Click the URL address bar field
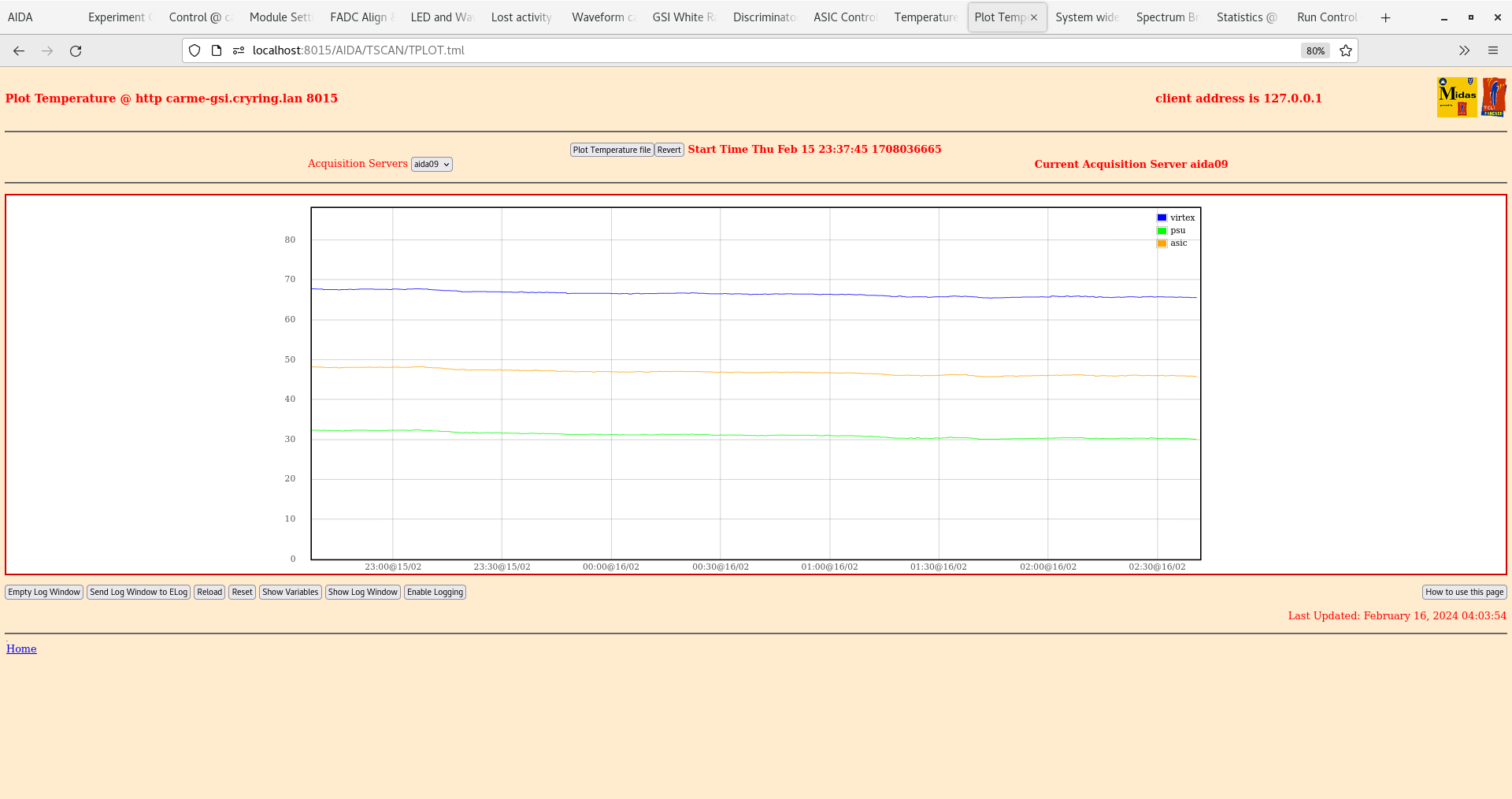This screenshot has width=1512, height=799. tap(772, 50)
